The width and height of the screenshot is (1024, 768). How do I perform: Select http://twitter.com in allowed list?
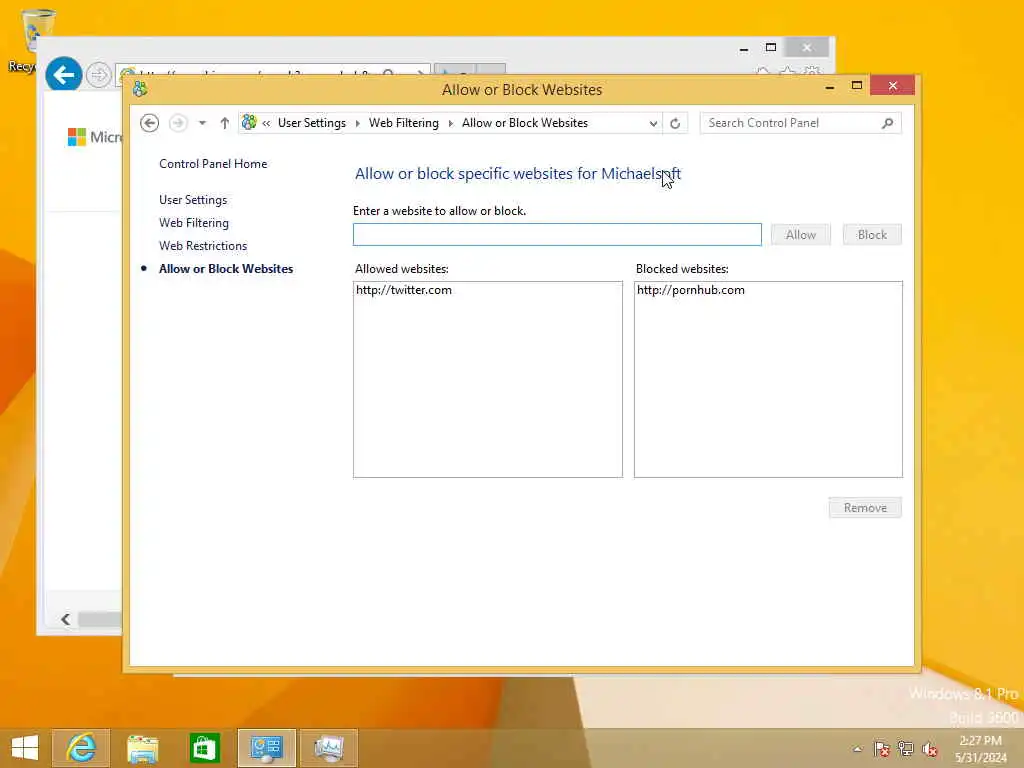click(404, 290)
